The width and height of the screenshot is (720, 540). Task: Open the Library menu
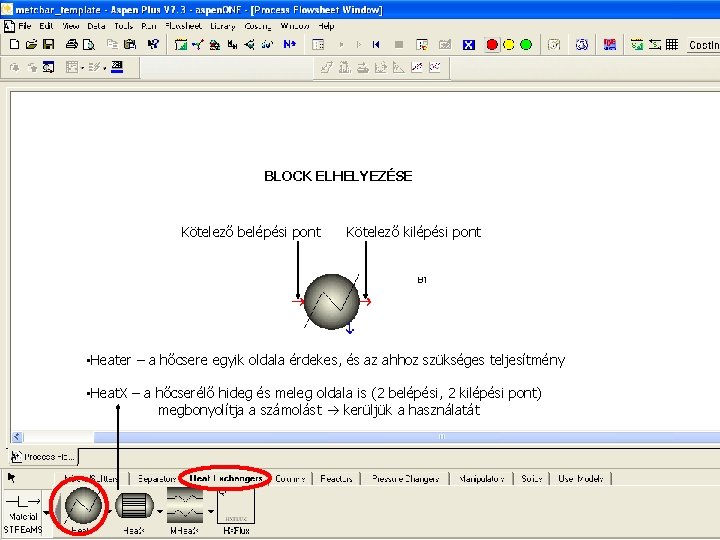(x=223, y=26)
